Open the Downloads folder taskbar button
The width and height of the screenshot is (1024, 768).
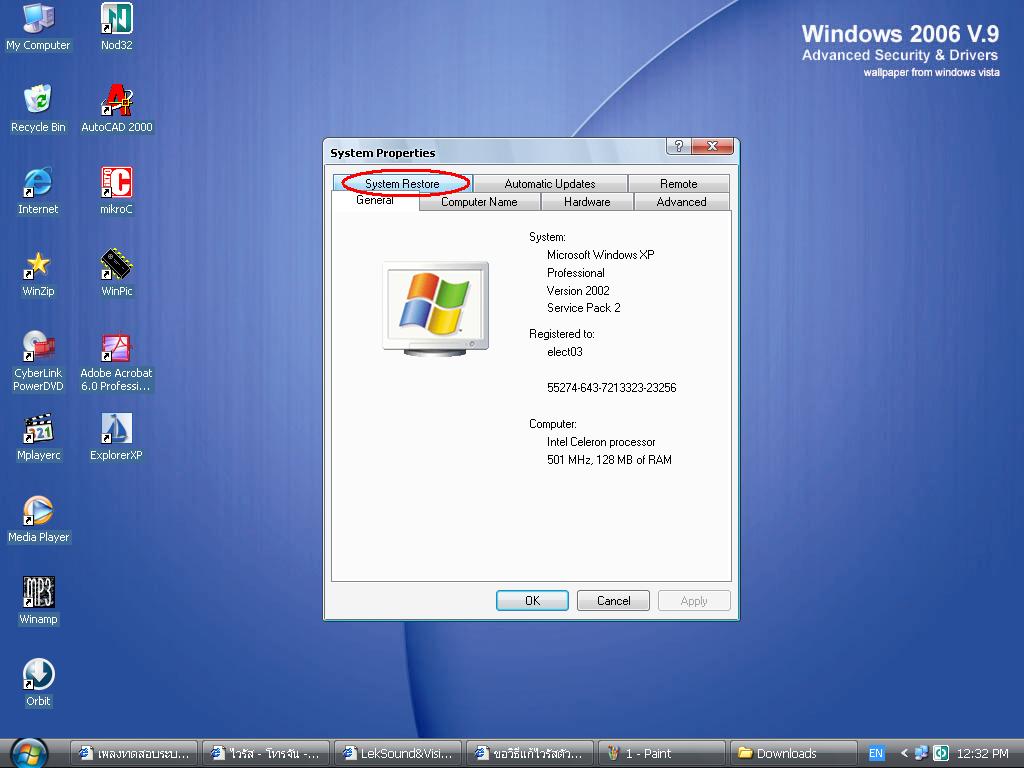pyautogui.click(x=793, y=753)
